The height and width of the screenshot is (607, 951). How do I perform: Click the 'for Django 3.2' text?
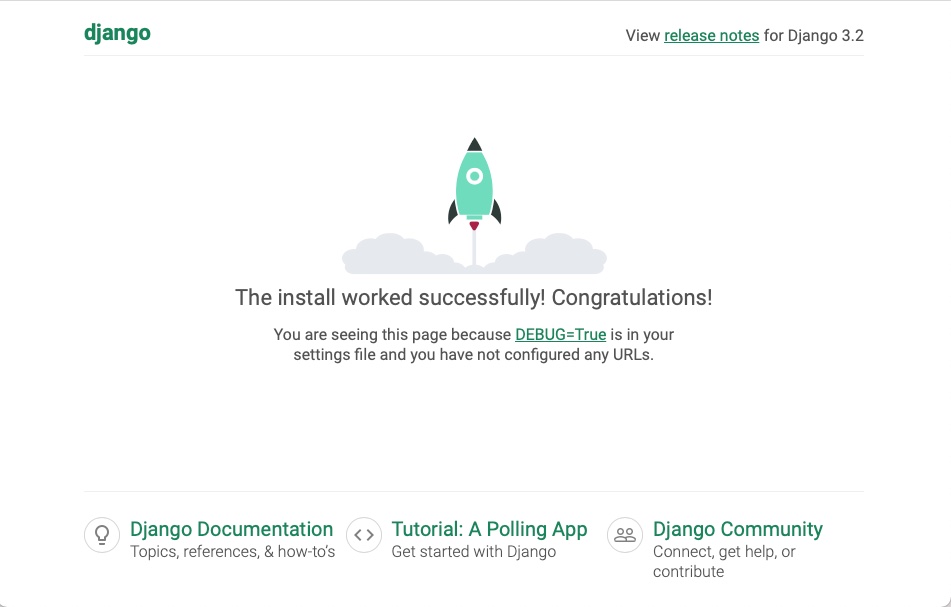pyautogui.click(x=813, y=36)
